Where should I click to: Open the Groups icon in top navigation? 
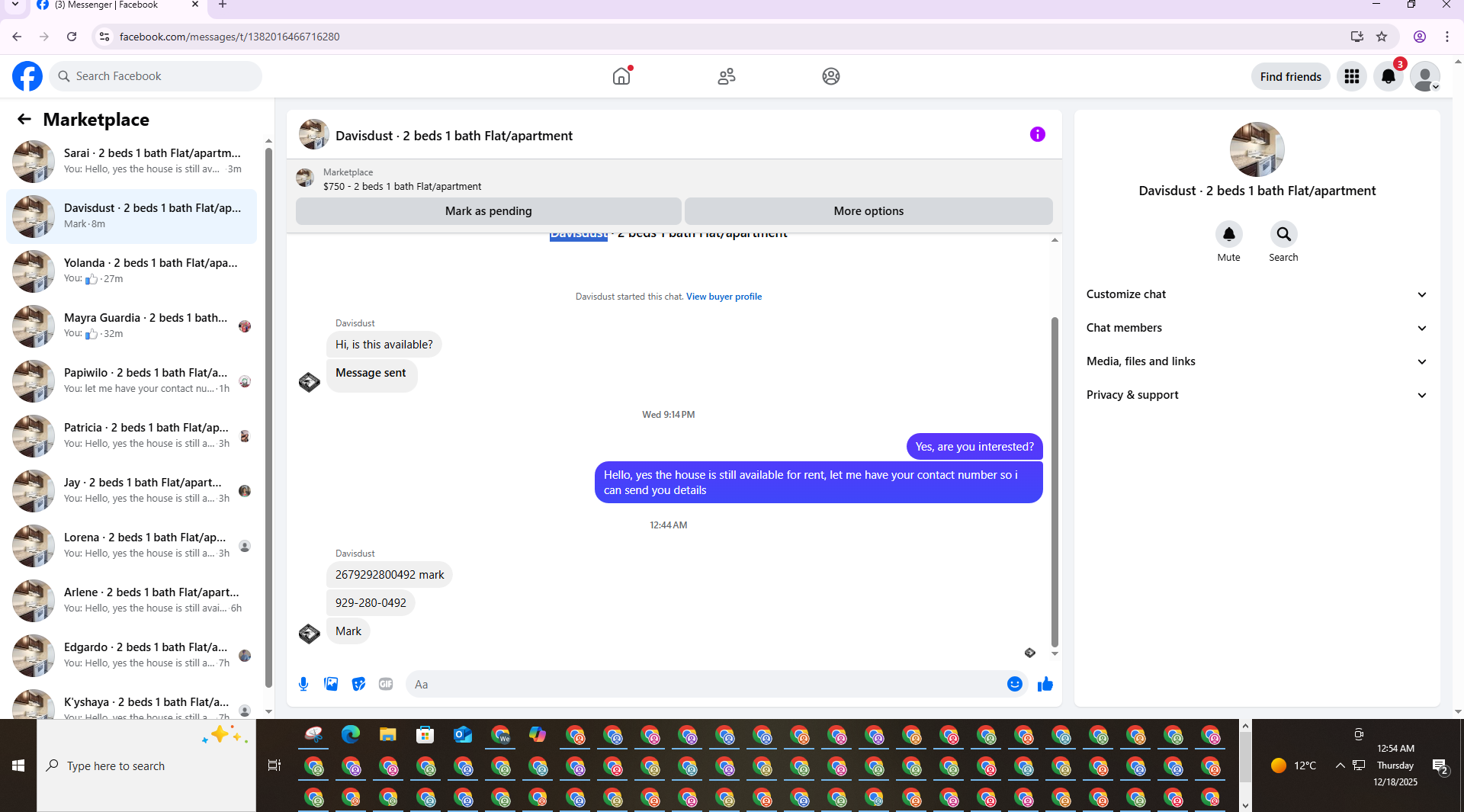(x=831, y=76)
